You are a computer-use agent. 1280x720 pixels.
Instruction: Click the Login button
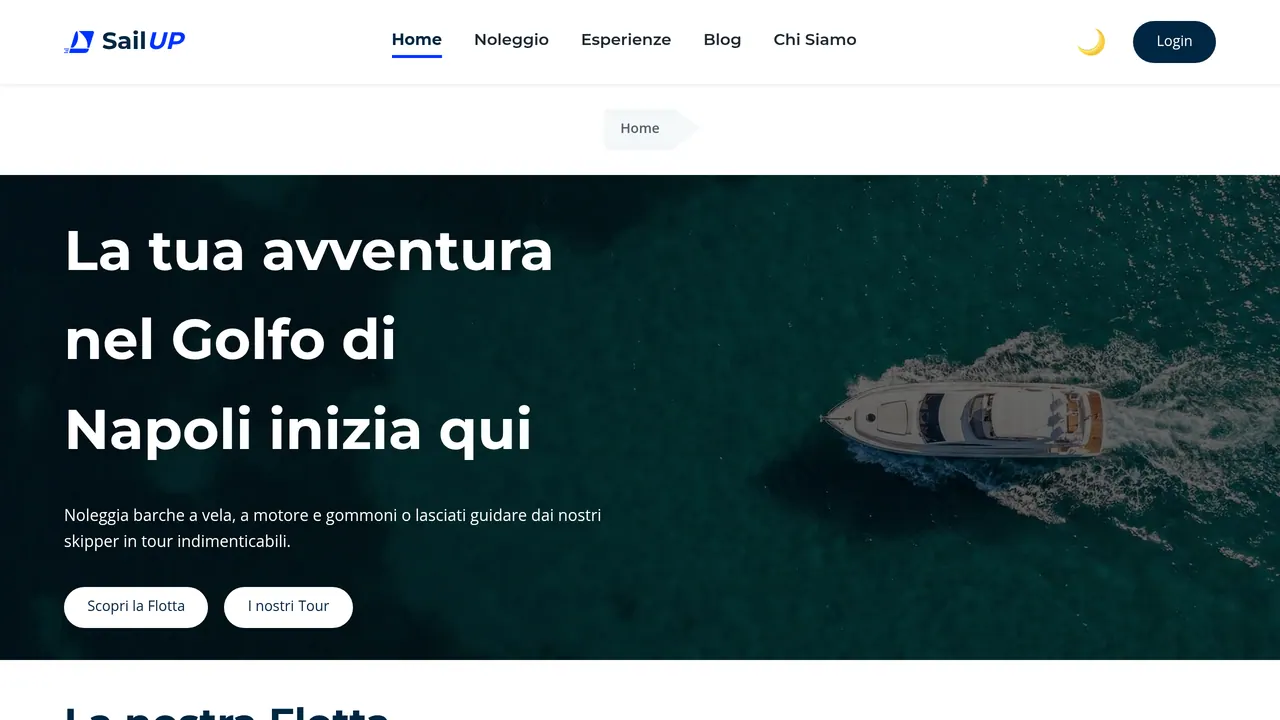[1174, 42]
